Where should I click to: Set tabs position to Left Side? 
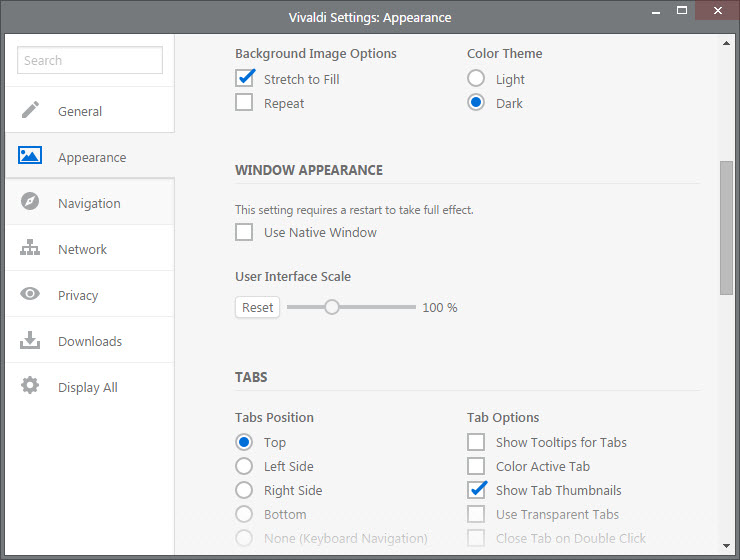click(244, 466)
